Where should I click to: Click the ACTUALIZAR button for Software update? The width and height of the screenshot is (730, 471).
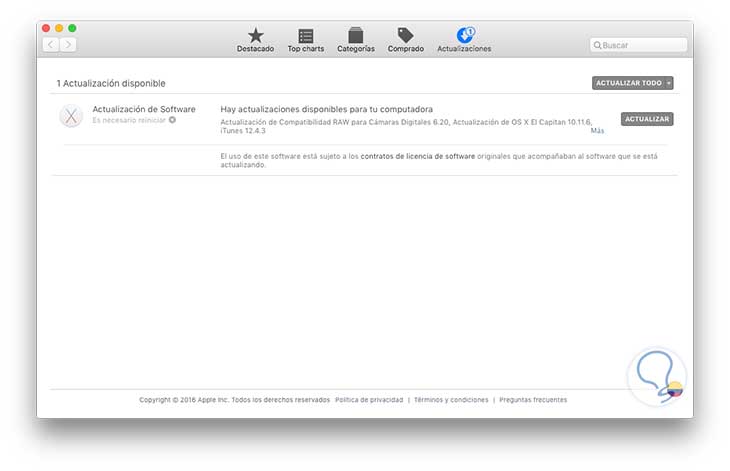(647, 119)
